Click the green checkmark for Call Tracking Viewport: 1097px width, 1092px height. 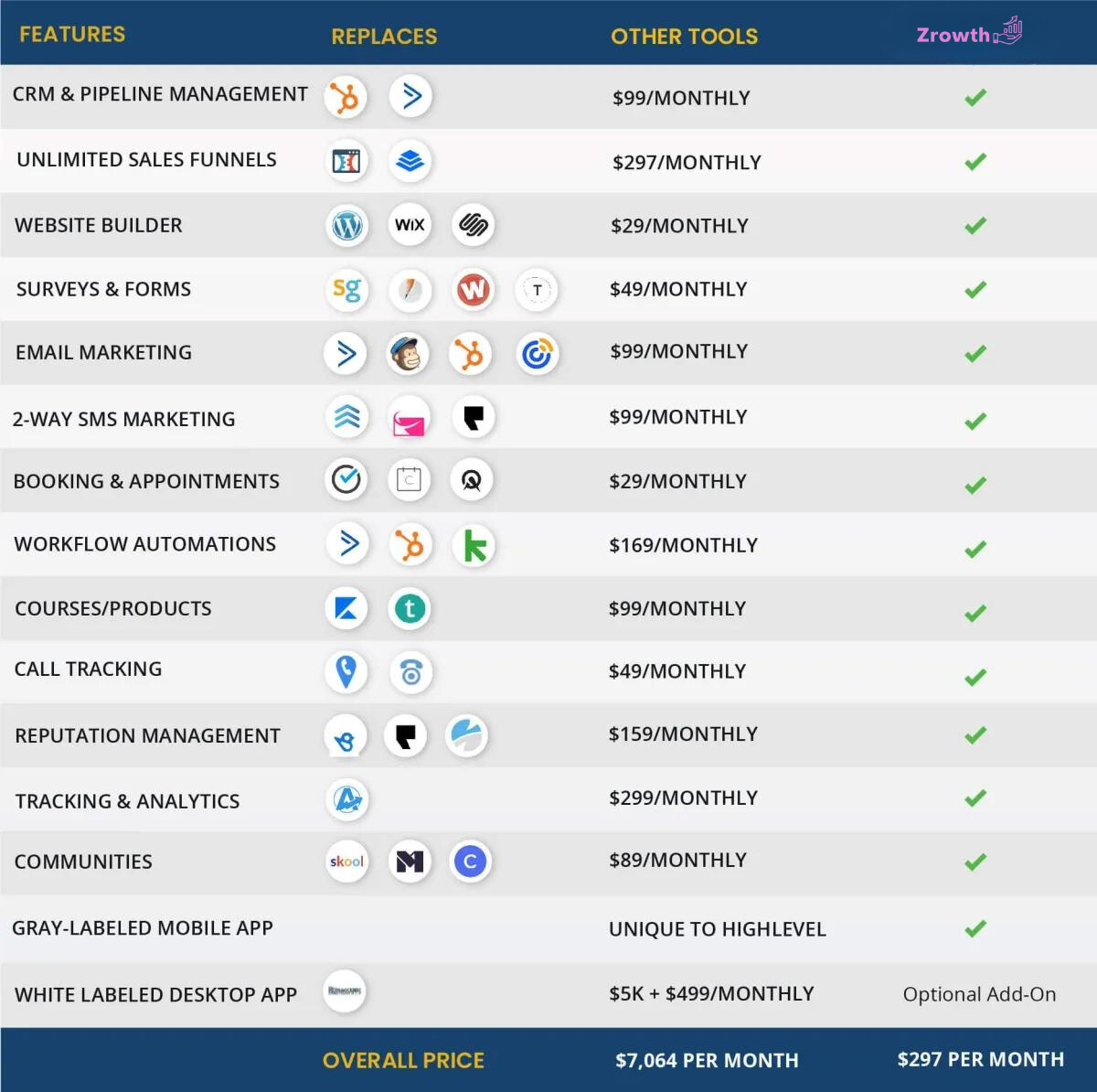[x=975, y=678]
